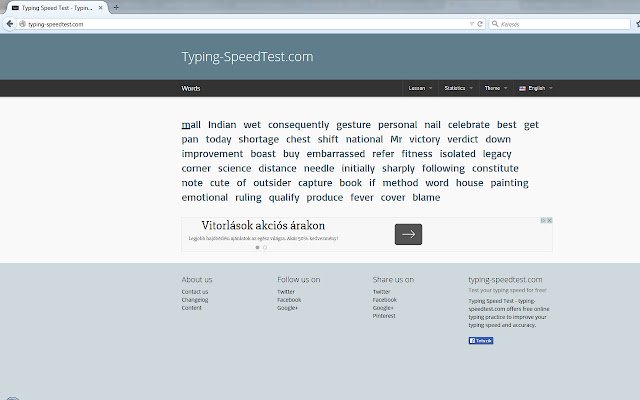
Task: Click the word 'blame' in typing text
Action: click(x=426, y=198)
